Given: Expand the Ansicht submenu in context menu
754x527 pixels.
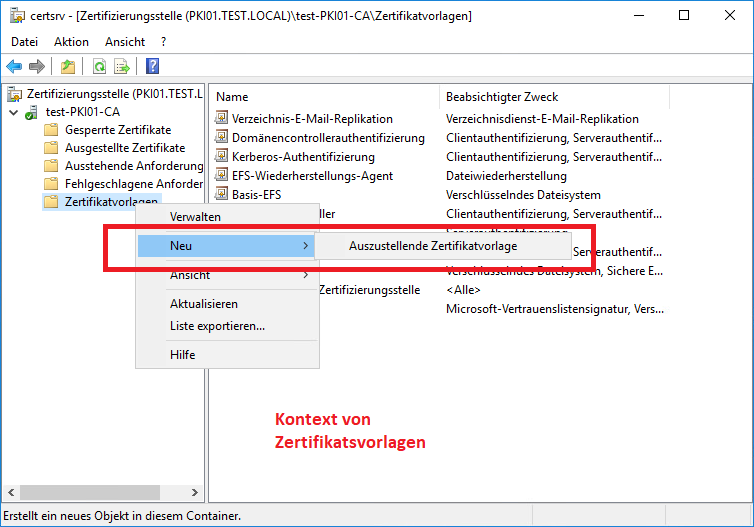Looking at the screenshot, I should click(x=226, y=275).
